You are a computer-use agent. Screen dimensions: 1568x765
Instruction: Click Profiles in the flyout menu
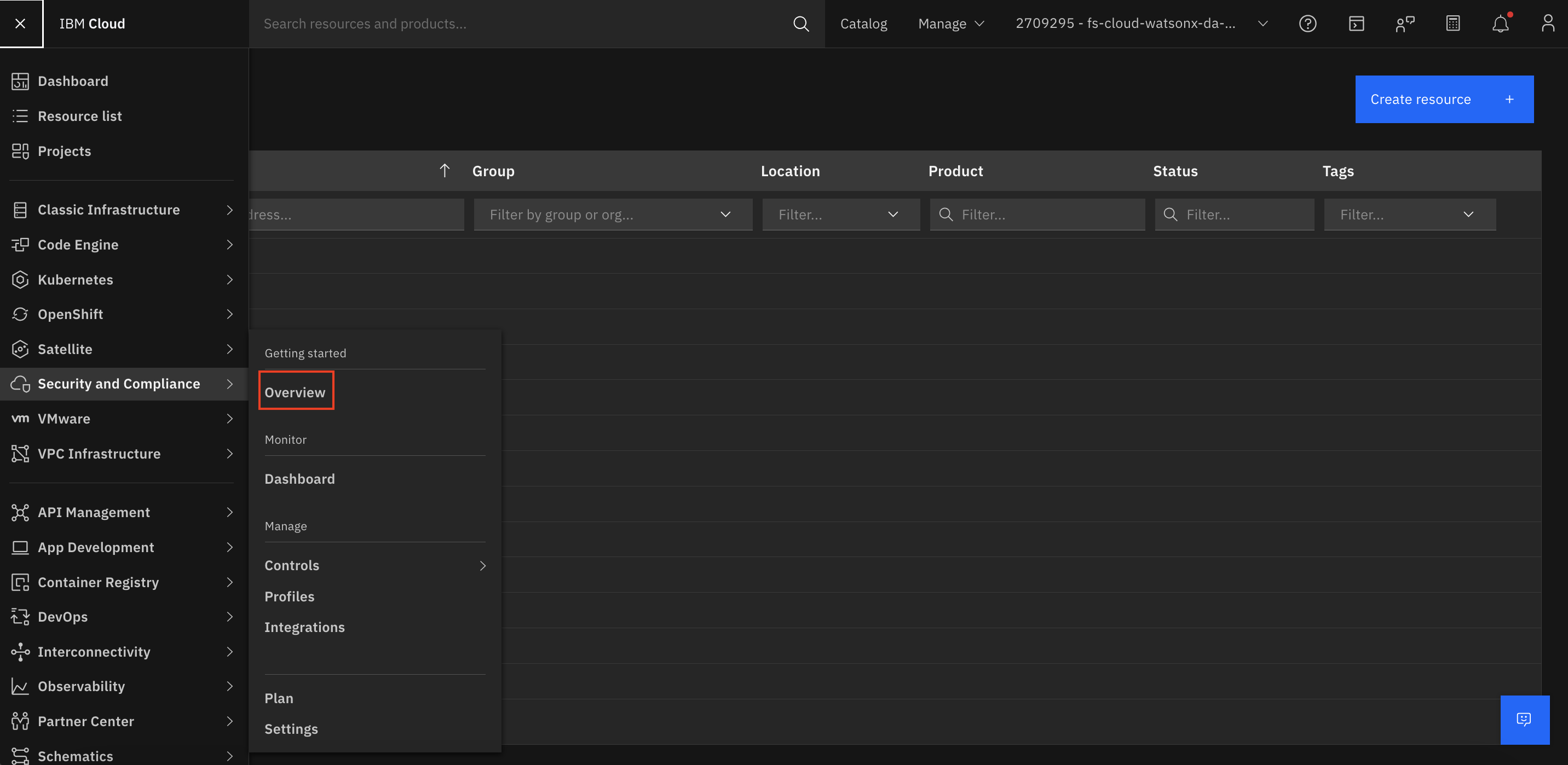pyautogui.click(x=290, y=596)
